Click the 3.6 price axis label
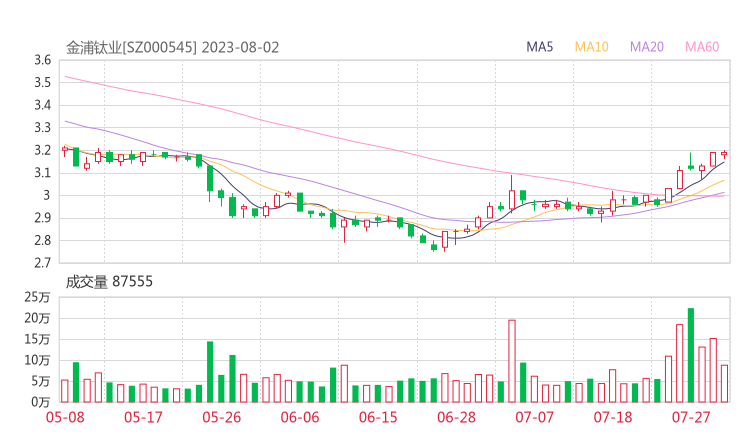The height and width of the screenshot is (440, 740). tap(42, 60)
